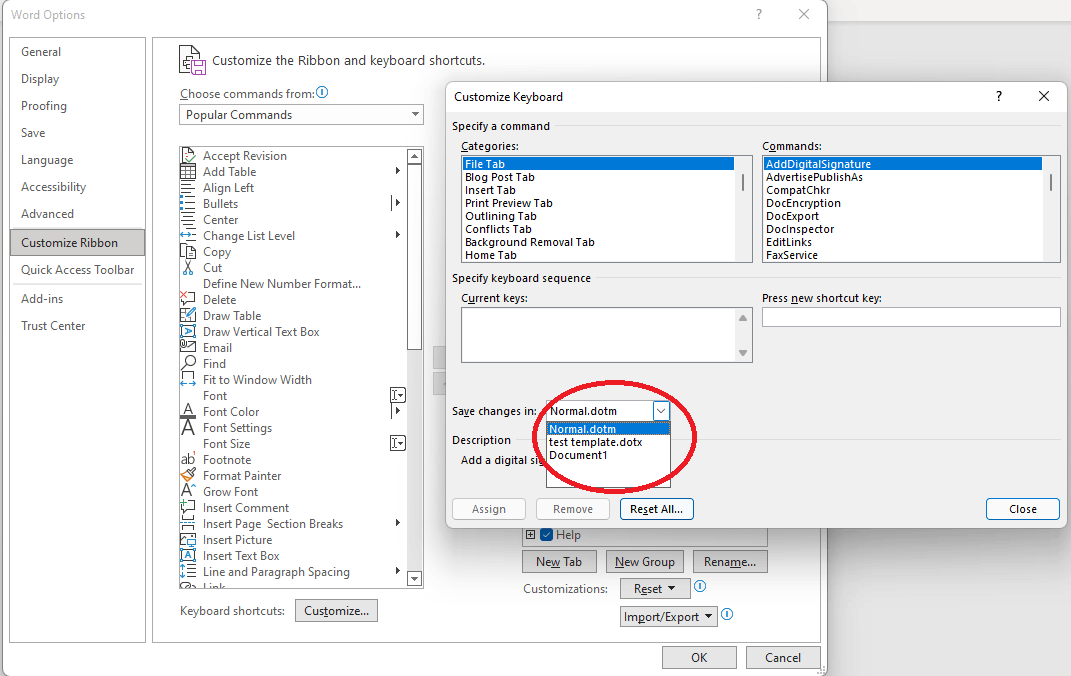
Task: Click the Customize... keyboard shortcuts button
Action: tap(336, 610)
